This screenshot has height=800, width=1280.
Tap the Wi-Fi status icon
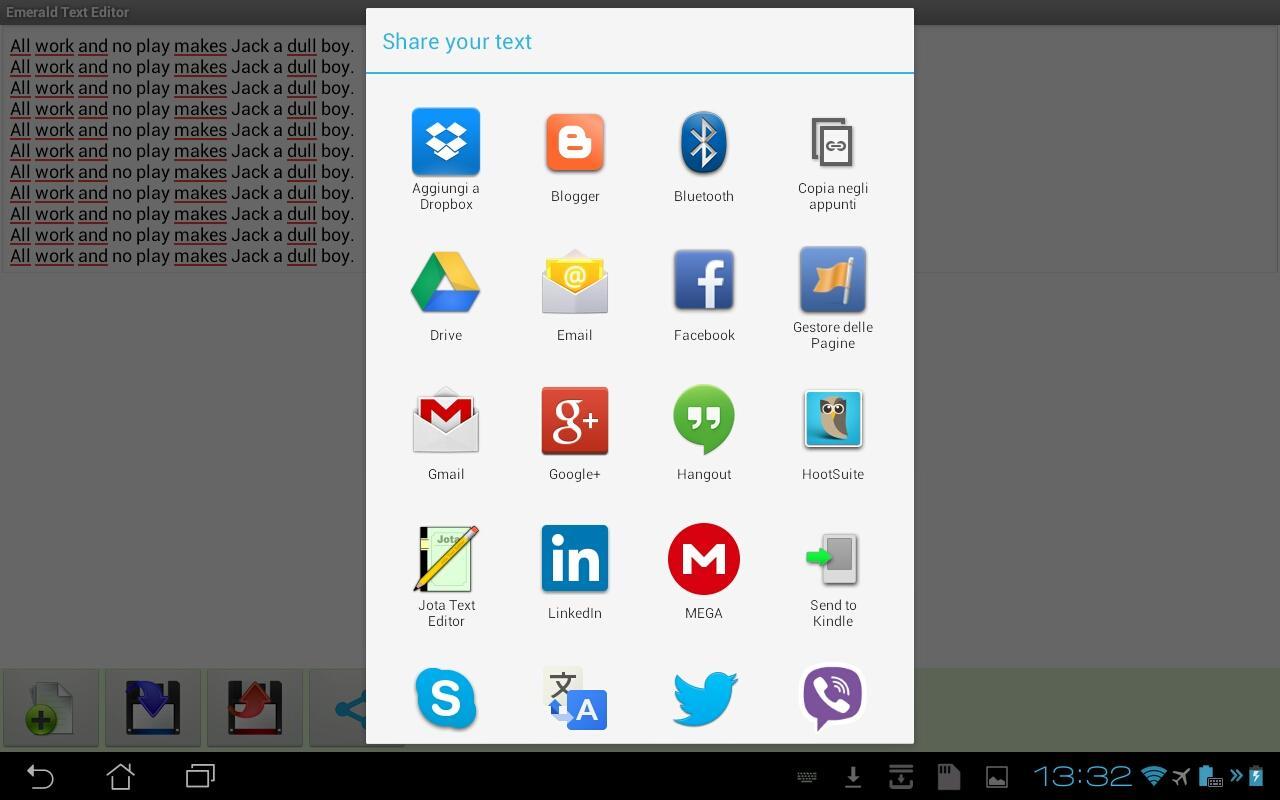click(x=1154, y=776)
